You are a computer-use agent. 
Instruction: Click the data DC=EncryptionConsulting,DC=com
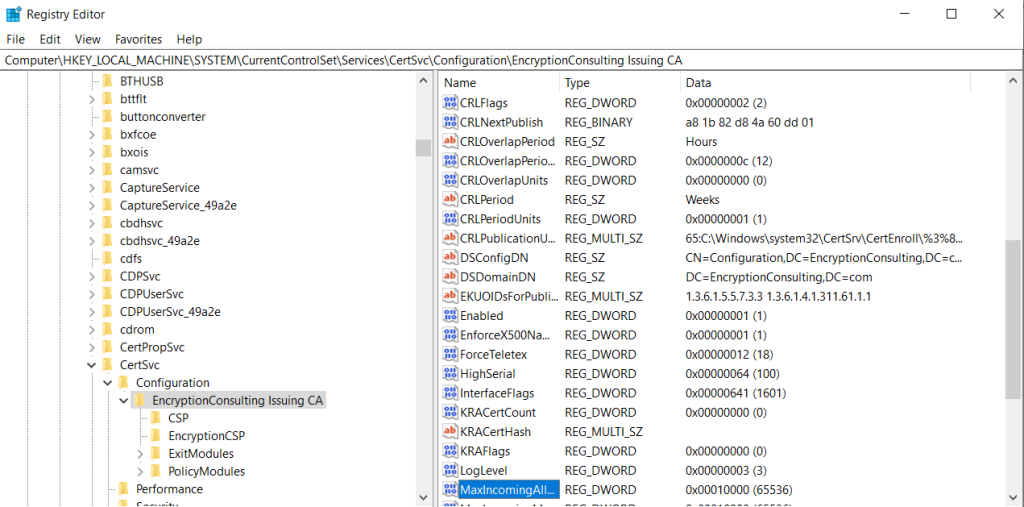(778, 277)
